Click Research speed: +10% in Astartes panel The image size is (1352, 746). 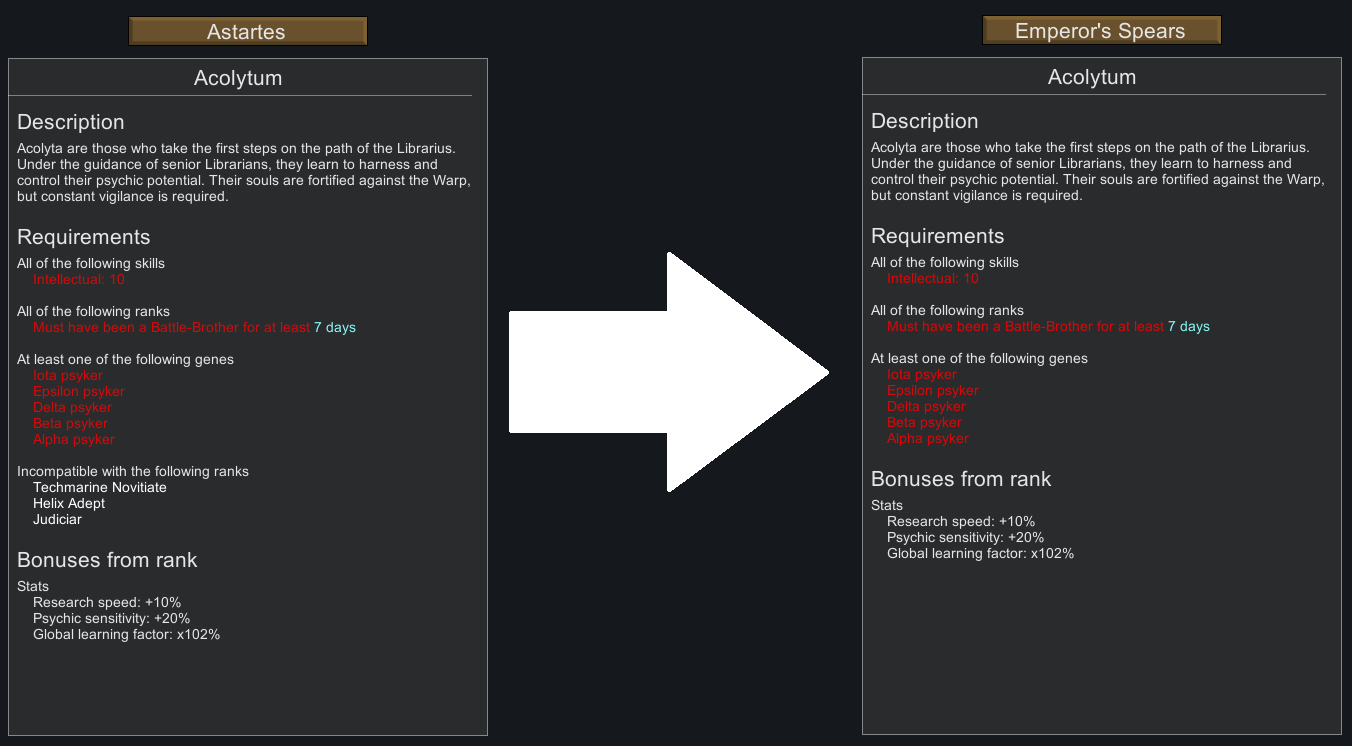click(107, 603)
